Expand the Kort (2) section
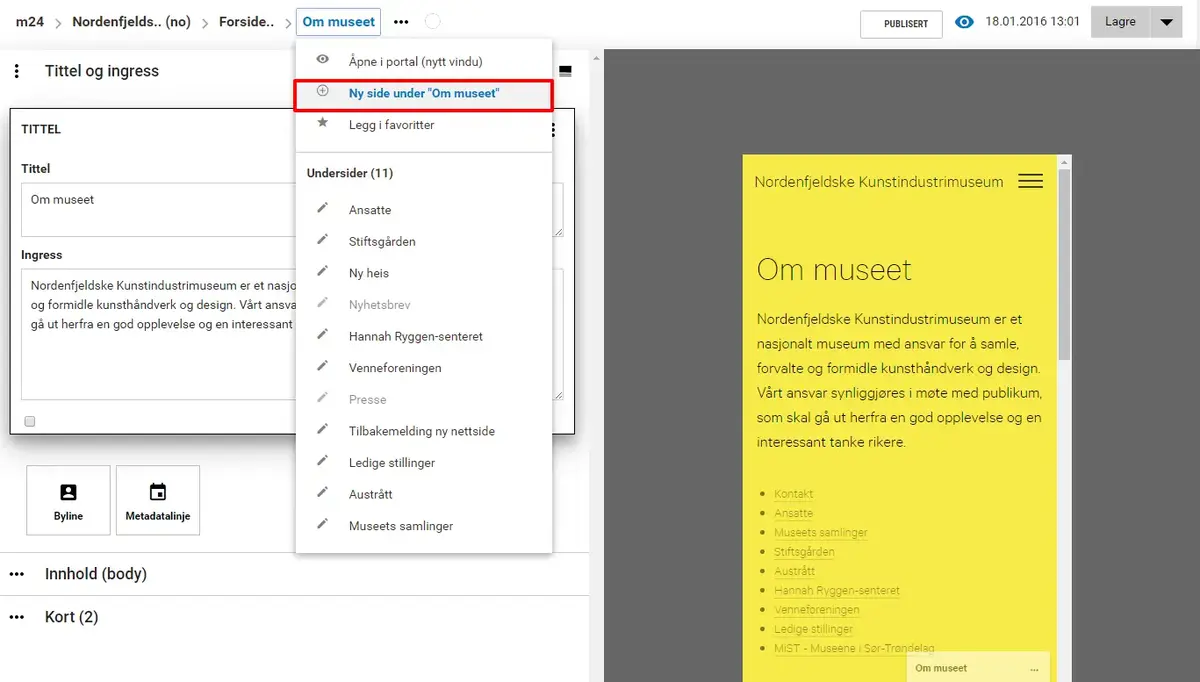This screenshot has width=1200, height=682. click(x=72, y=617)
